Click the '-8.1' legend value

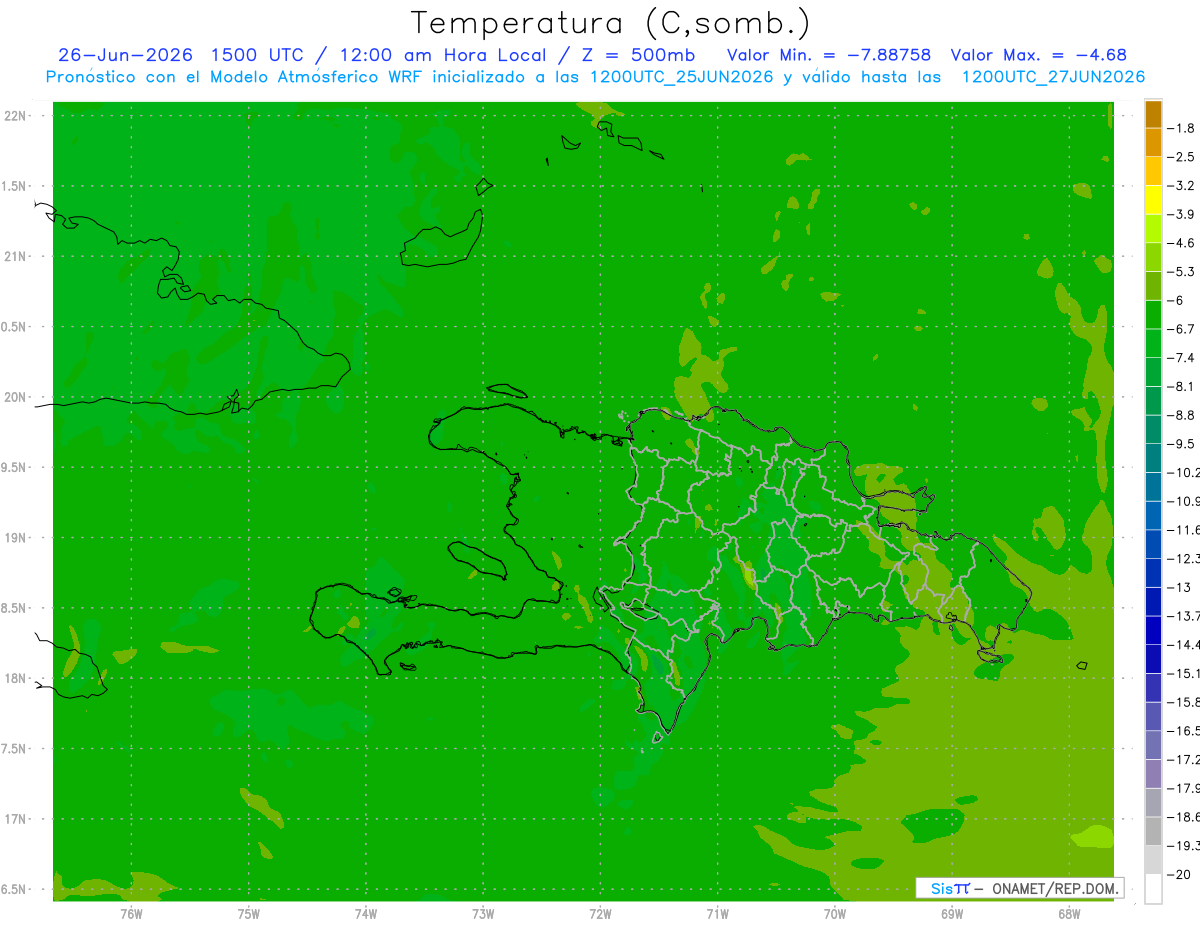click(x=1183, y=386)
